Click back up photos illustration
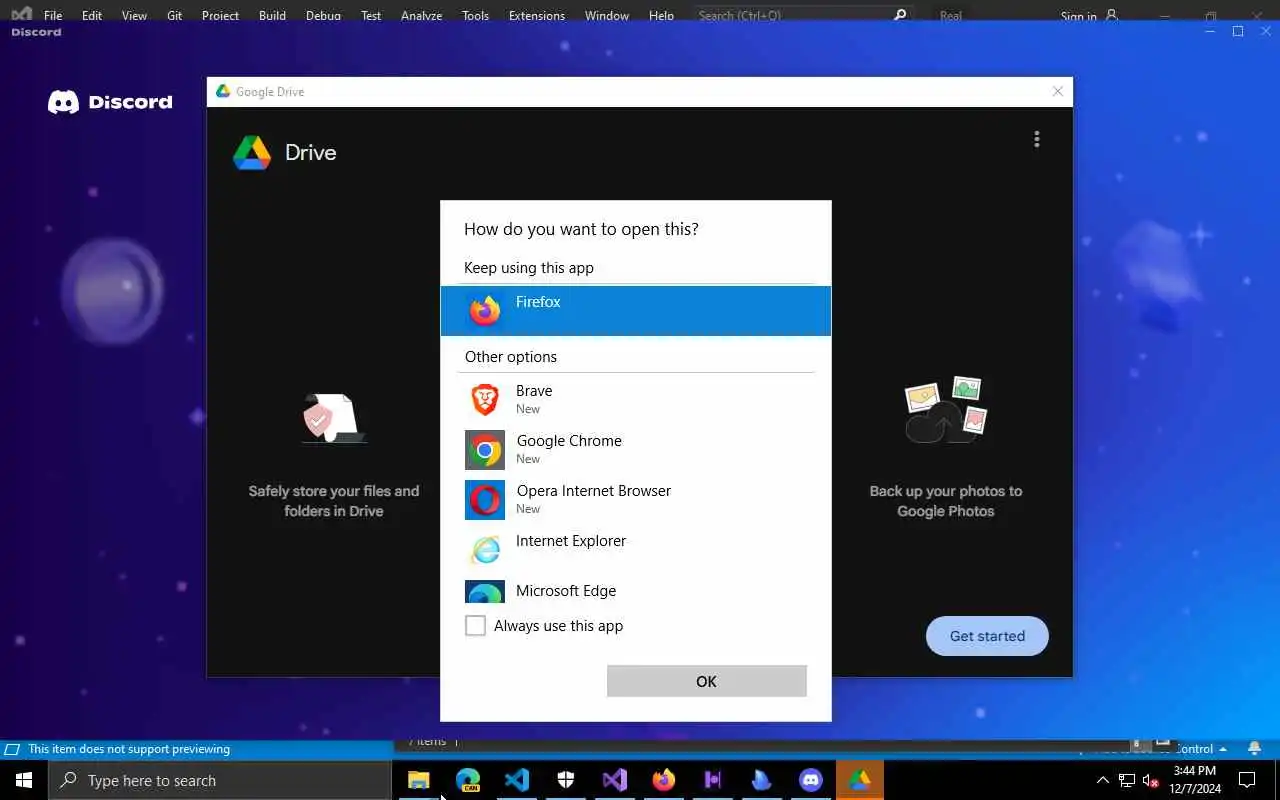 point(945,410)
